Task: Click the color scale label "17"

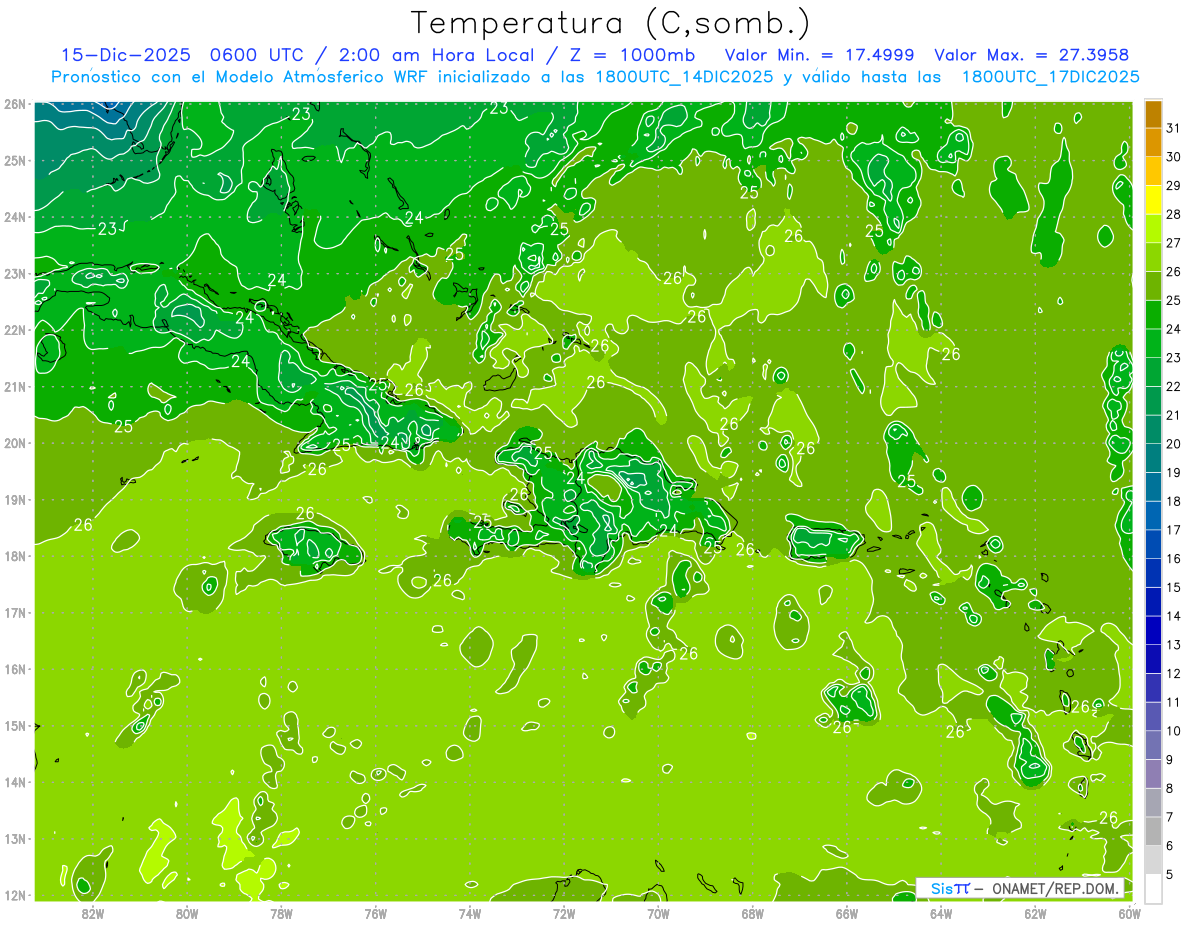Action: pyautogui.click(x=1174, y=530)
